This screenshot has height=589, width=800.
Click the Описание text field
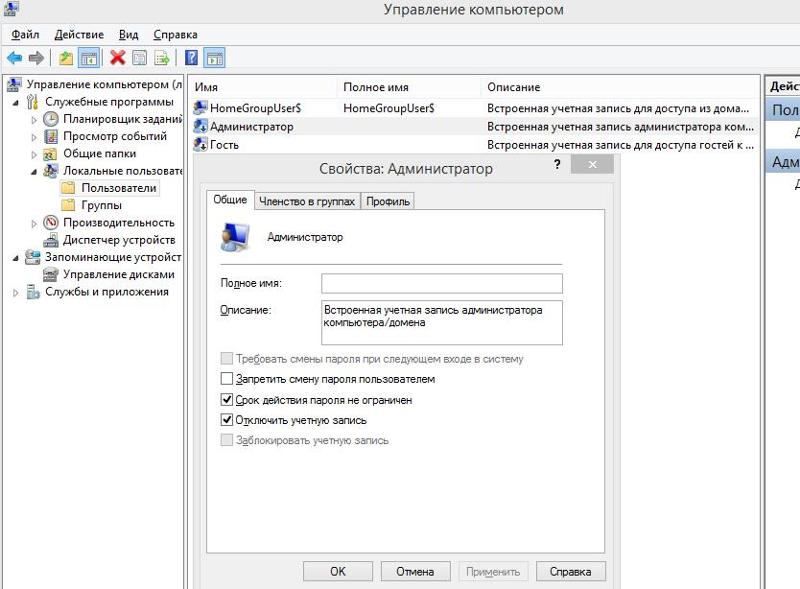click(442, 323)
